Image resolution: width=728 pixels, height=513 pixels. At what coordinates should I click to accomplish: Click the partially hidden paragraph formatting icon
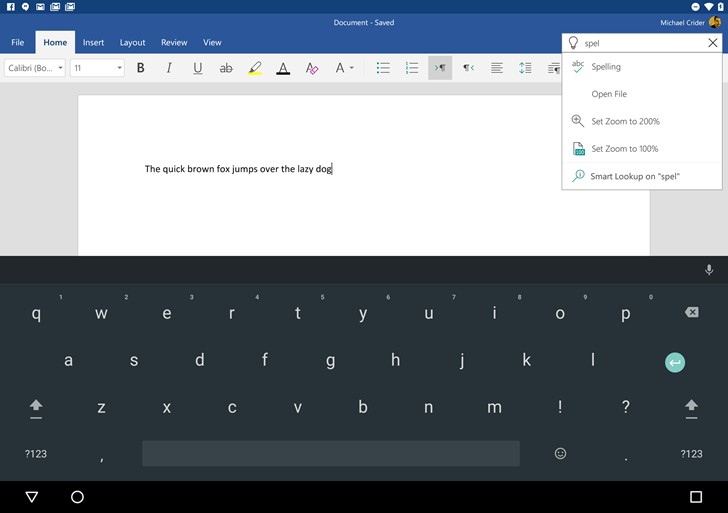click(554, 68)
